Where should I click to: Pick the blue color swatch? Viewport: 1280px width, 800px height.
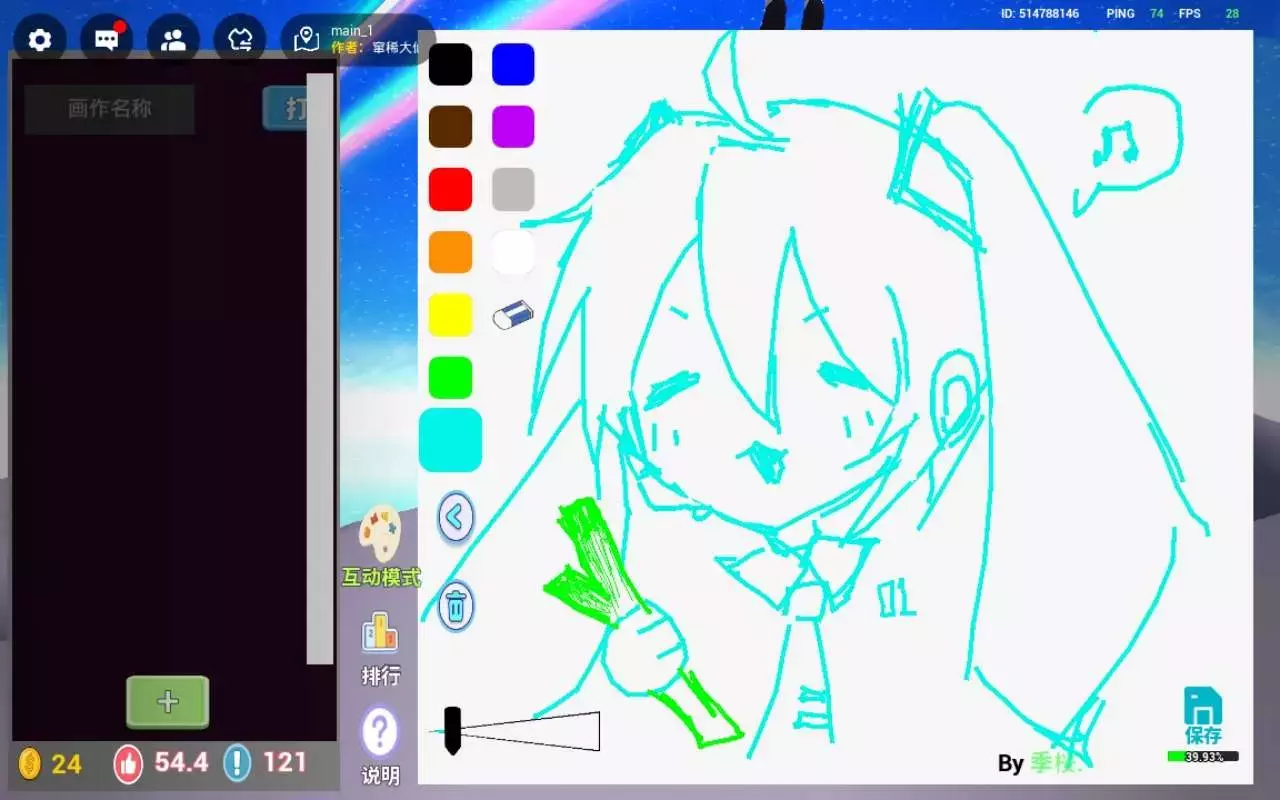[513, 64]
